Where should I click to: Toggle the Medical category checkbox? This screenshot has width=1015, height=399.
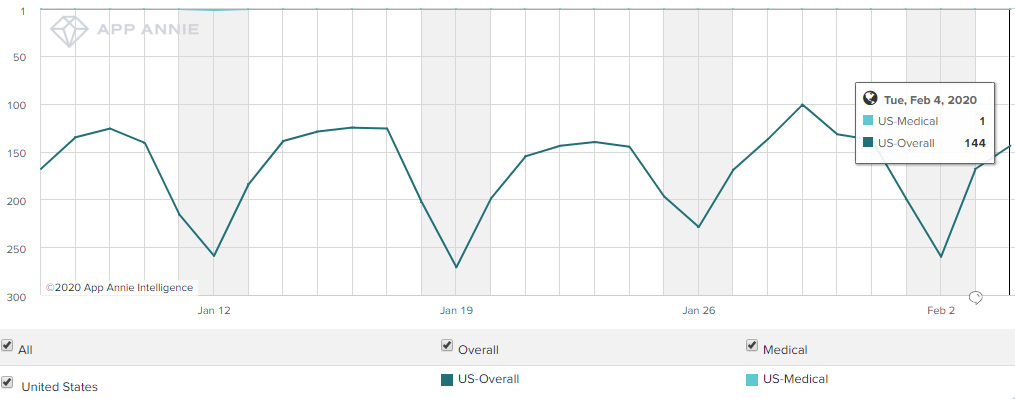point(752,345)
